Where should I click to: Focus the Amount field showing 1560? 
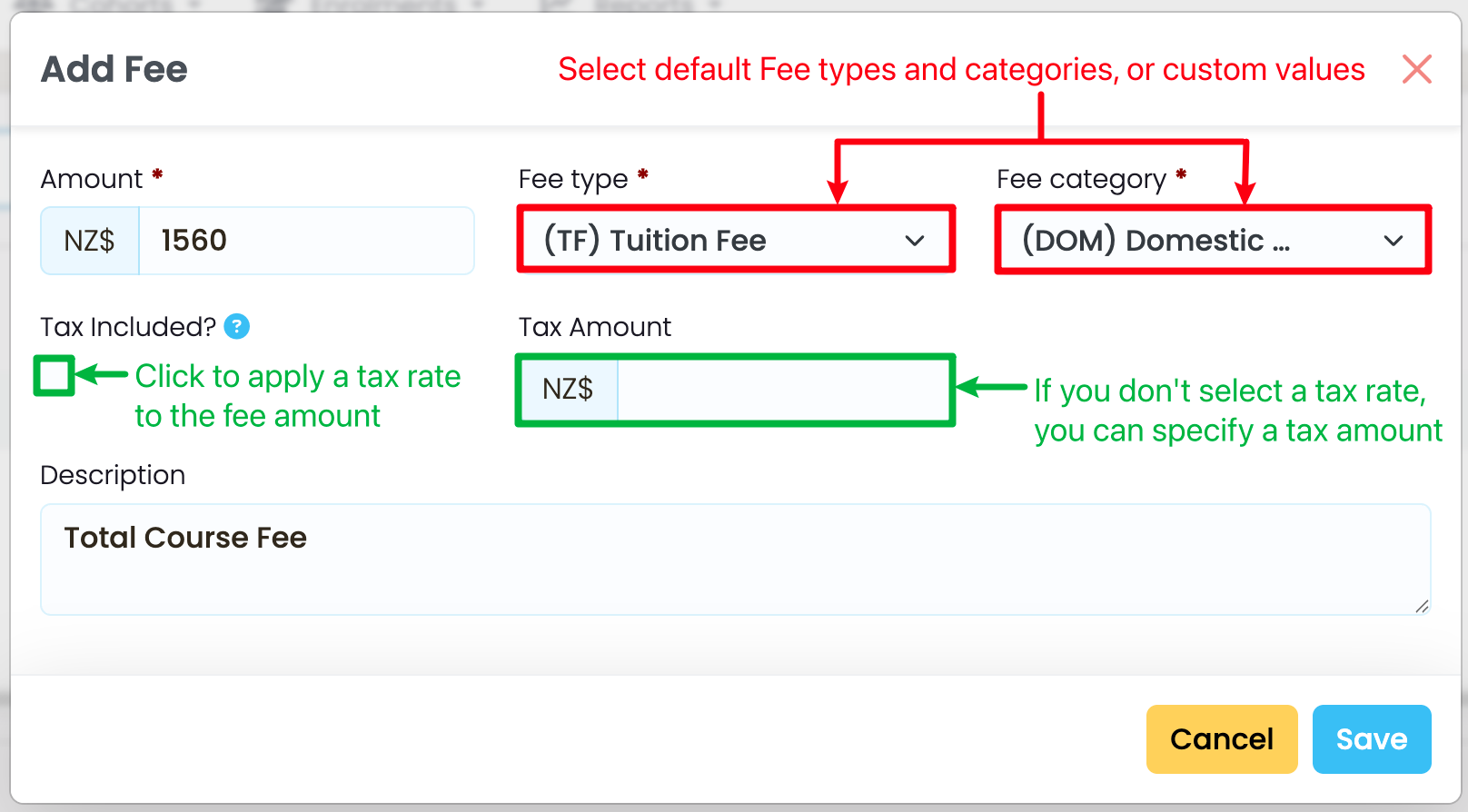305,241
